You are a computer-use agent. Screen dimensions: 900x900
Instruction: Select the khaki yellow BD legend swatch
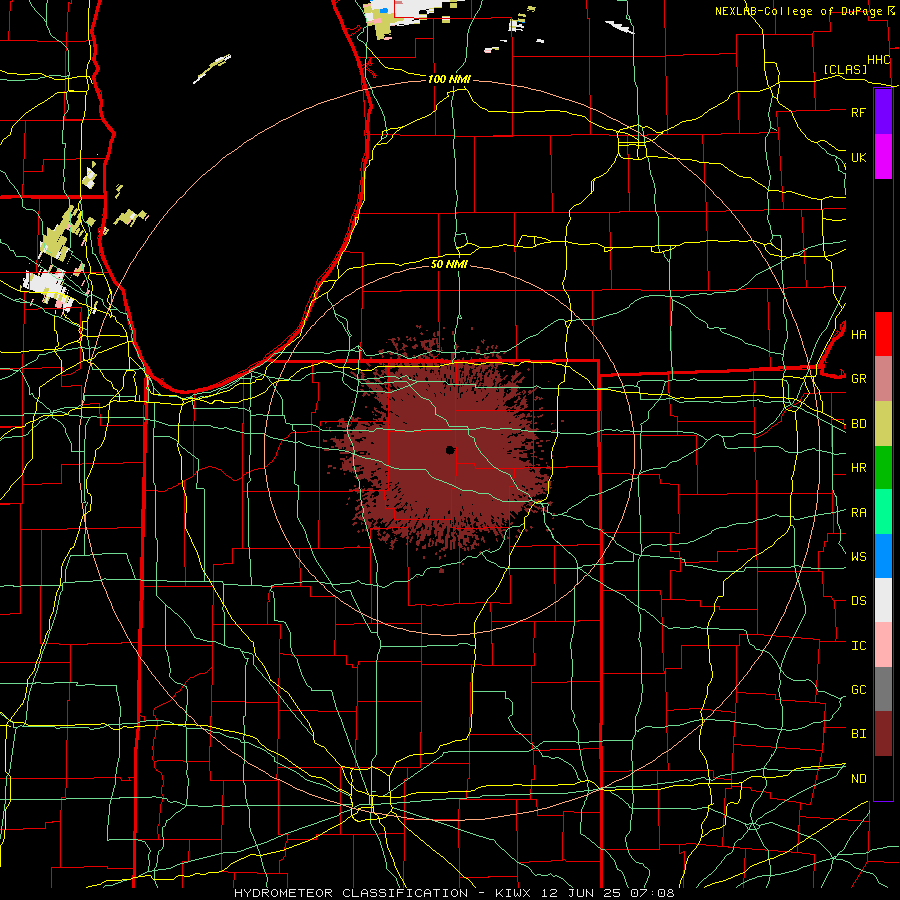(x=883, y=424)
